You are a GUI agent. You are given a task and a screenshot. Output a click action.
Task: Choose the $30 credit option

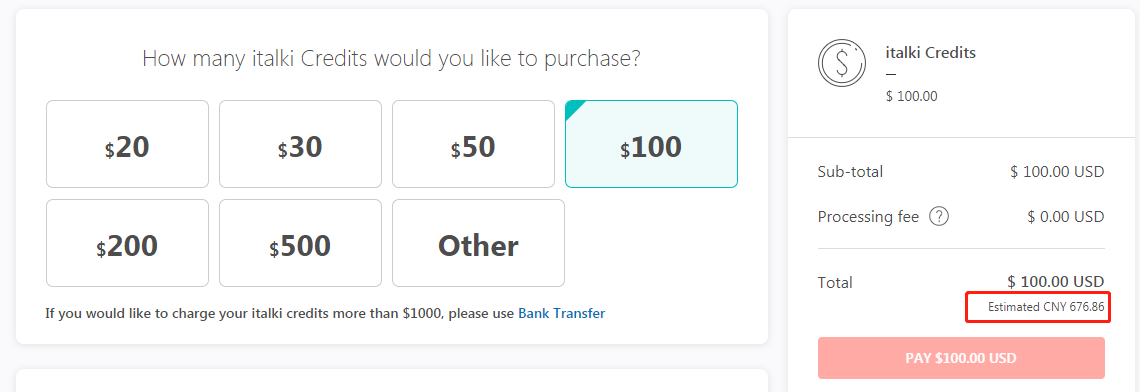tap(300, 144)
